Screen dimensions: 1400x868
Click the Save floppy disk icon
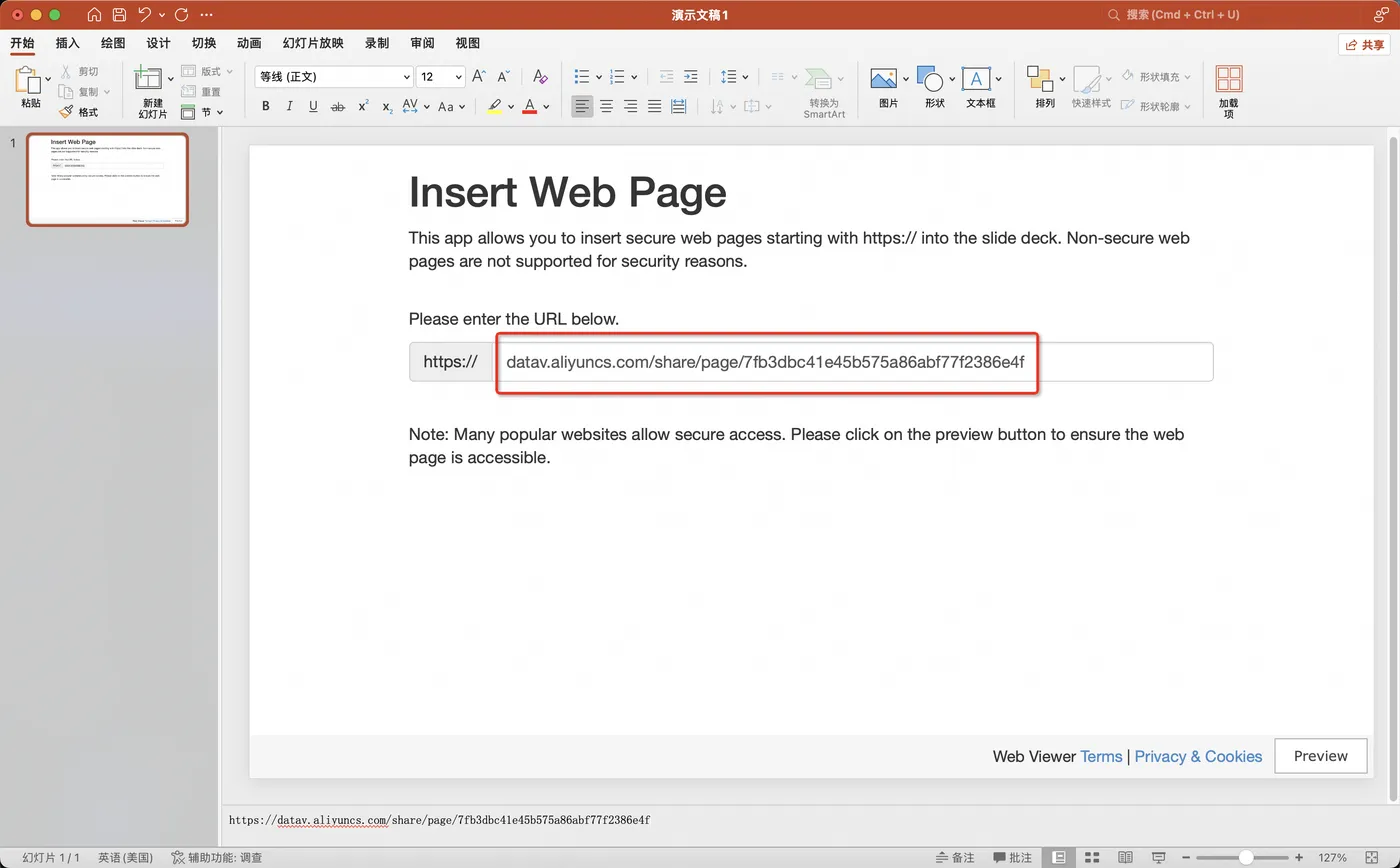coord(119,15)
